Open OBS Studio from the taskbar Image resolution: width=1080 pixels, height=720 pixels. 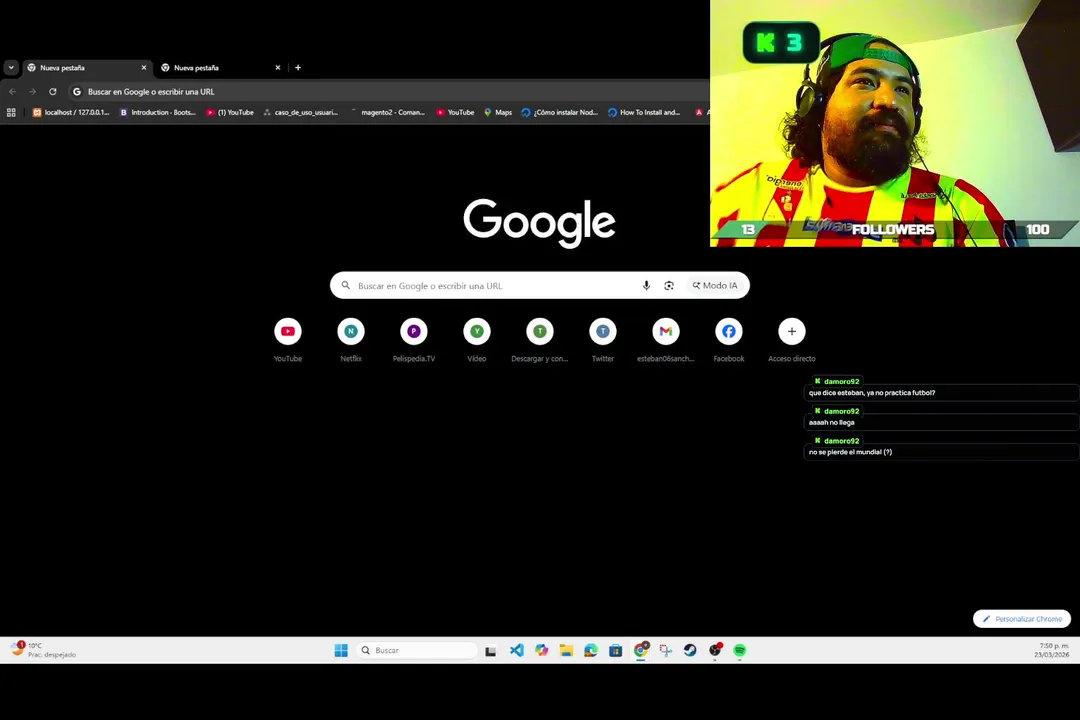(x=715, y=650)
